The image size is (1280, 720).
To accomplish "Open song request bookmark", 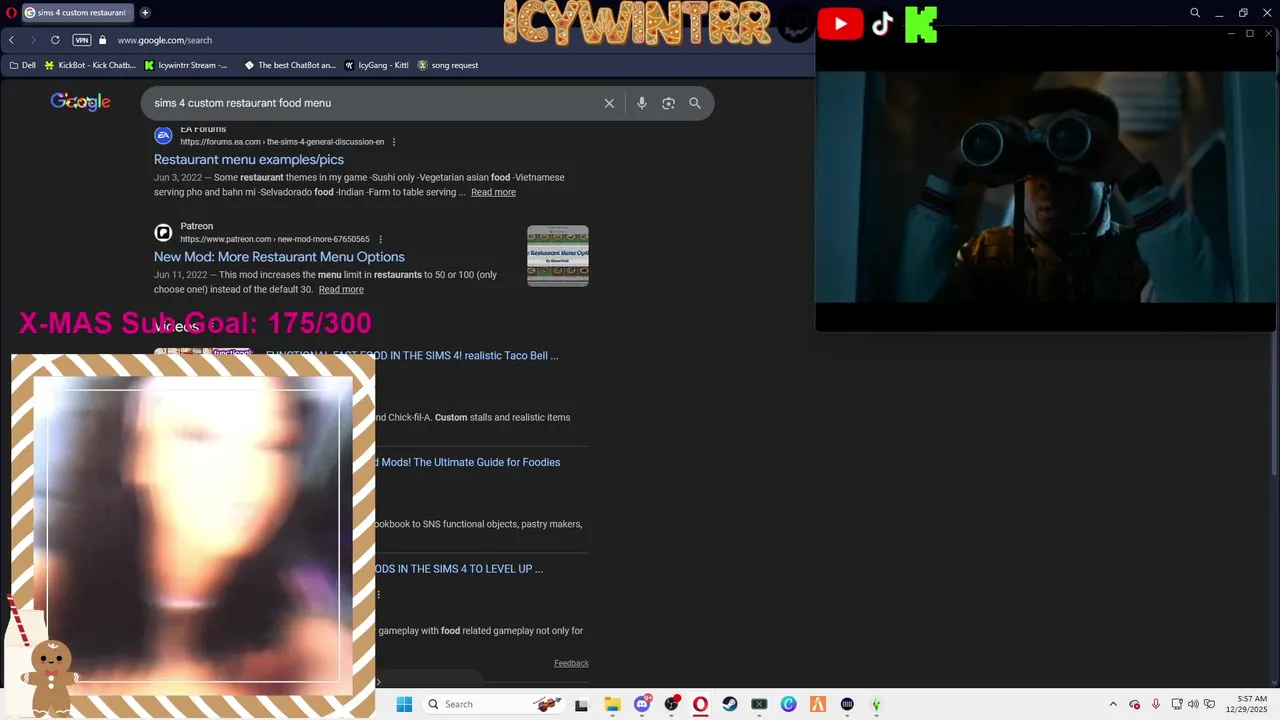I will 448,65.
